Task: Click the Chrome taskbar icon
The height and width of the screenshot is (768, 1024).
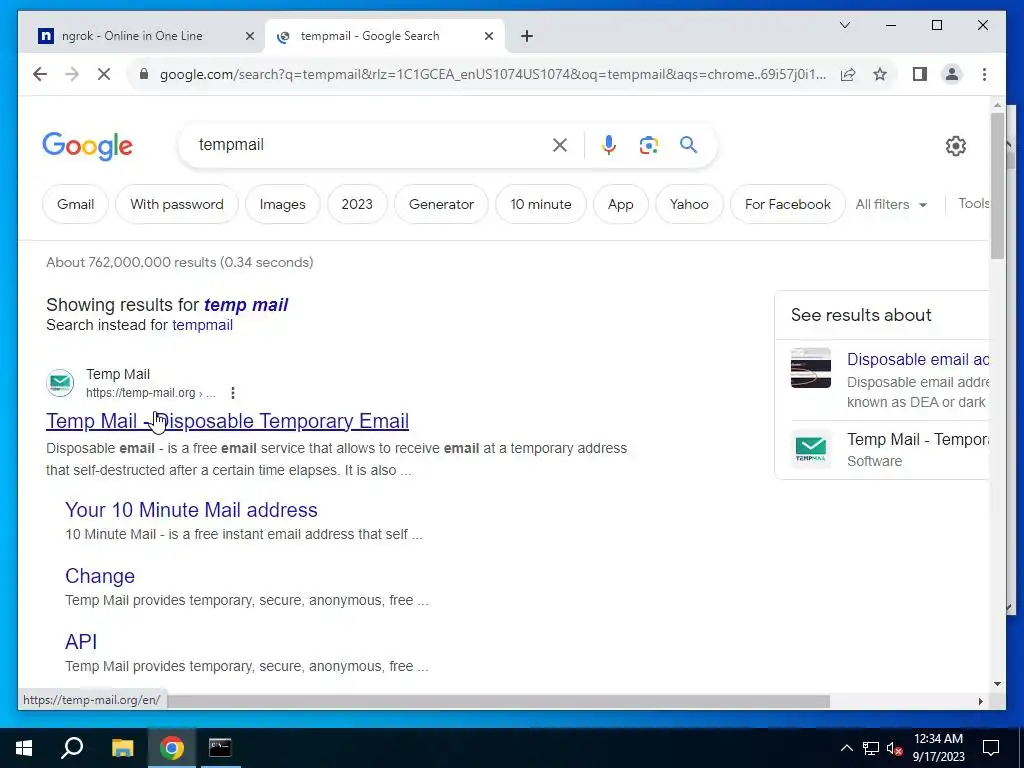Action: [172, 748]
